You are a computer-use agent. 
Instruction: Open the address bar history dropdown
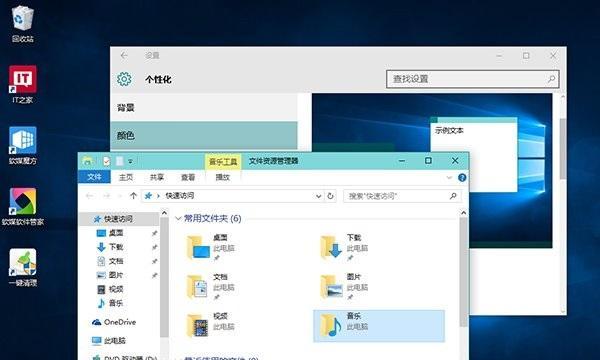click(x=318, y=196)
